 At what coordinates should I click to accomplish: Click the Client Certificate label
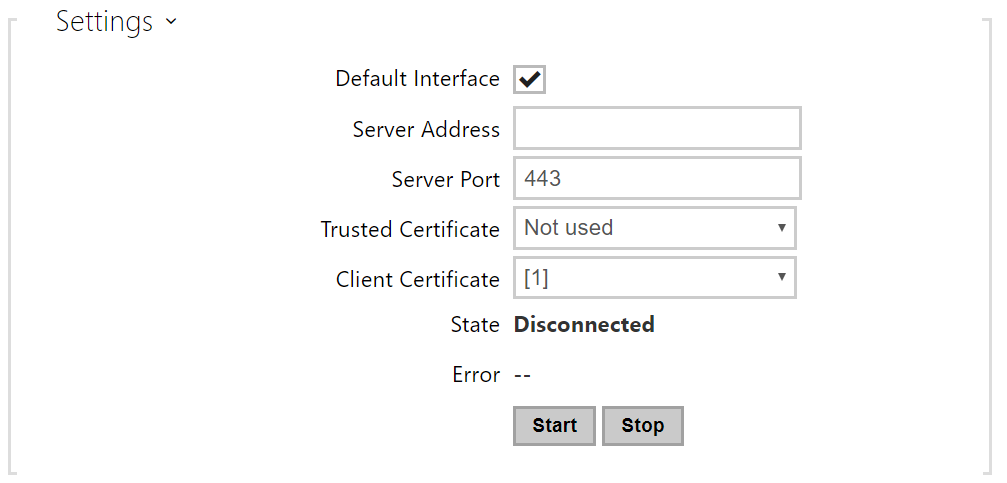[x=417, y=280]
